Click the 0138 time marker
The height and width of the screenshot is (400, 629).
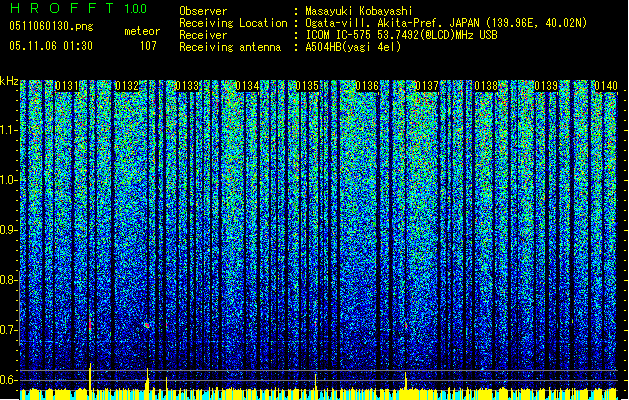pos(487,86)
